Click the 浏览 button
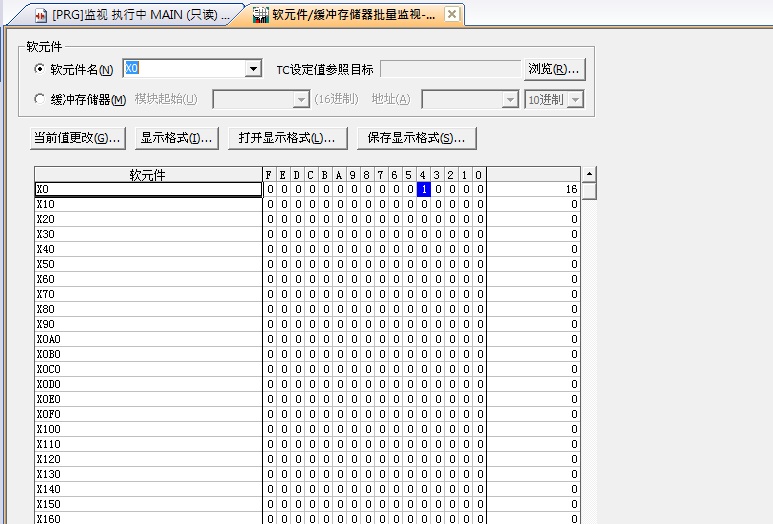Image resolution: width=773 pixels, height=524 pixels. pos(554,69)
